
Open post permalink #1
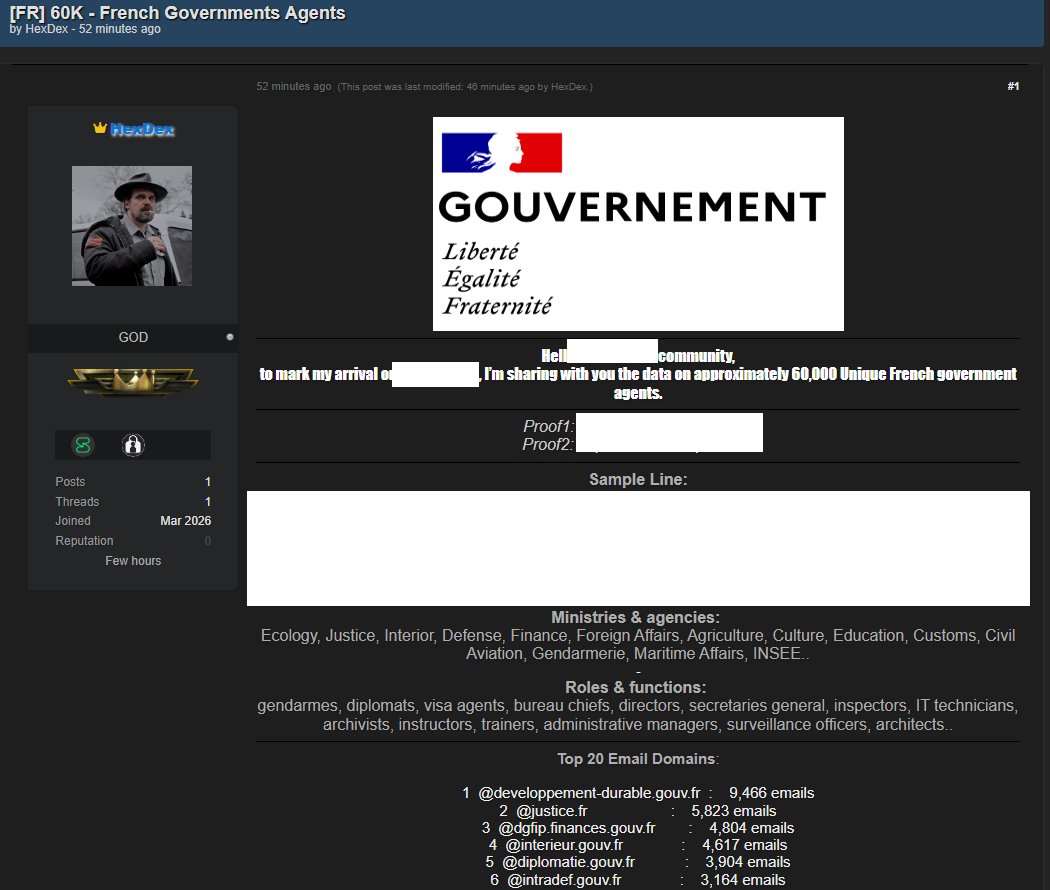1013,86
